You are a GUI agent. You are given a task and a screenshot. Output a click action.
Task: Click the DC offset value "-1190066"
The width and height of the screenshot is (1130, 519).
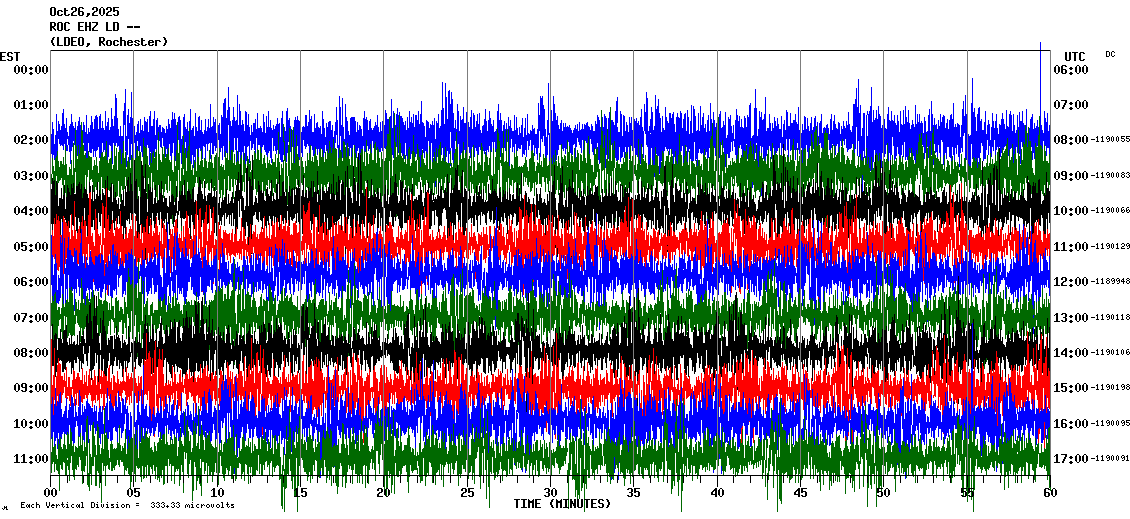pos(1110,210)
